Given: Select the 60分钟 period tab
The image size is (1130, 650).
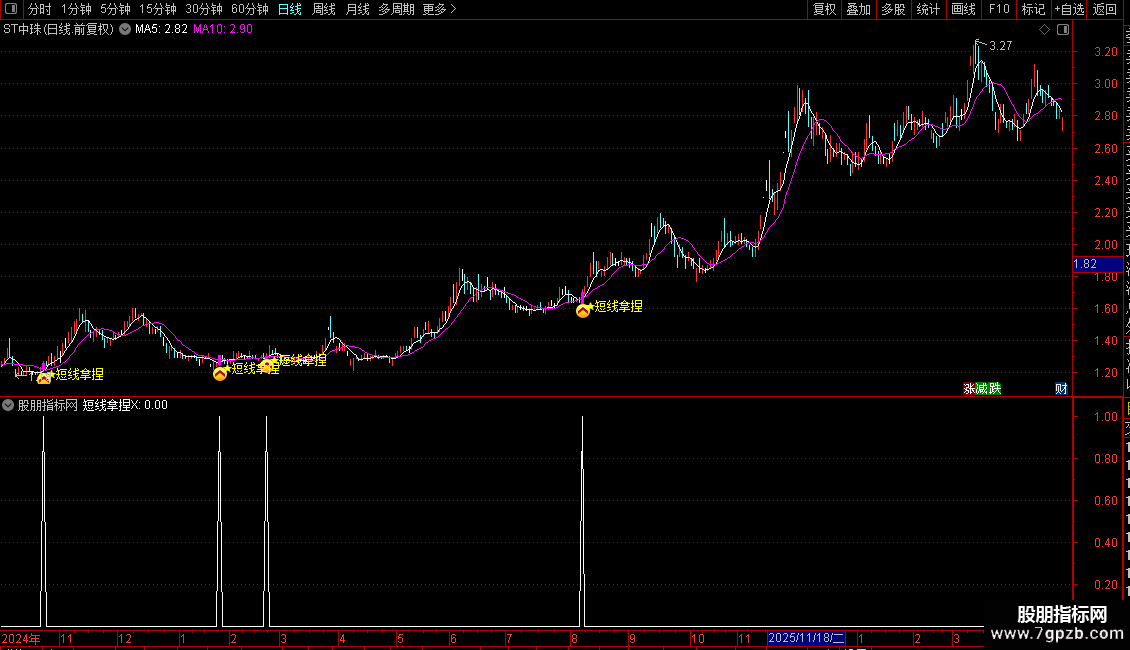Looking at the screenshot, I should pos(250,9).
